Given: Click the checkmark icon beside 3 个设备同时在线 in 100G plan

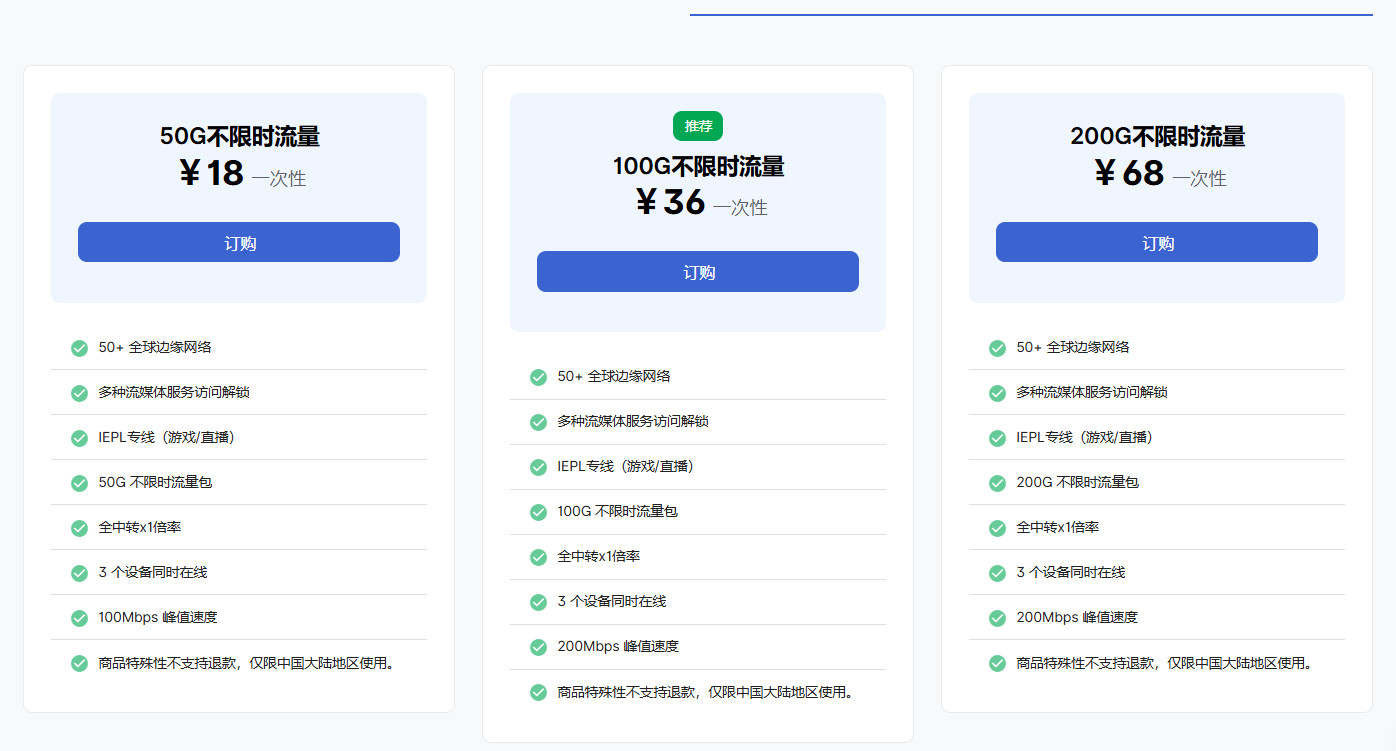Looking at the screenshot, I should pos(538,602).
